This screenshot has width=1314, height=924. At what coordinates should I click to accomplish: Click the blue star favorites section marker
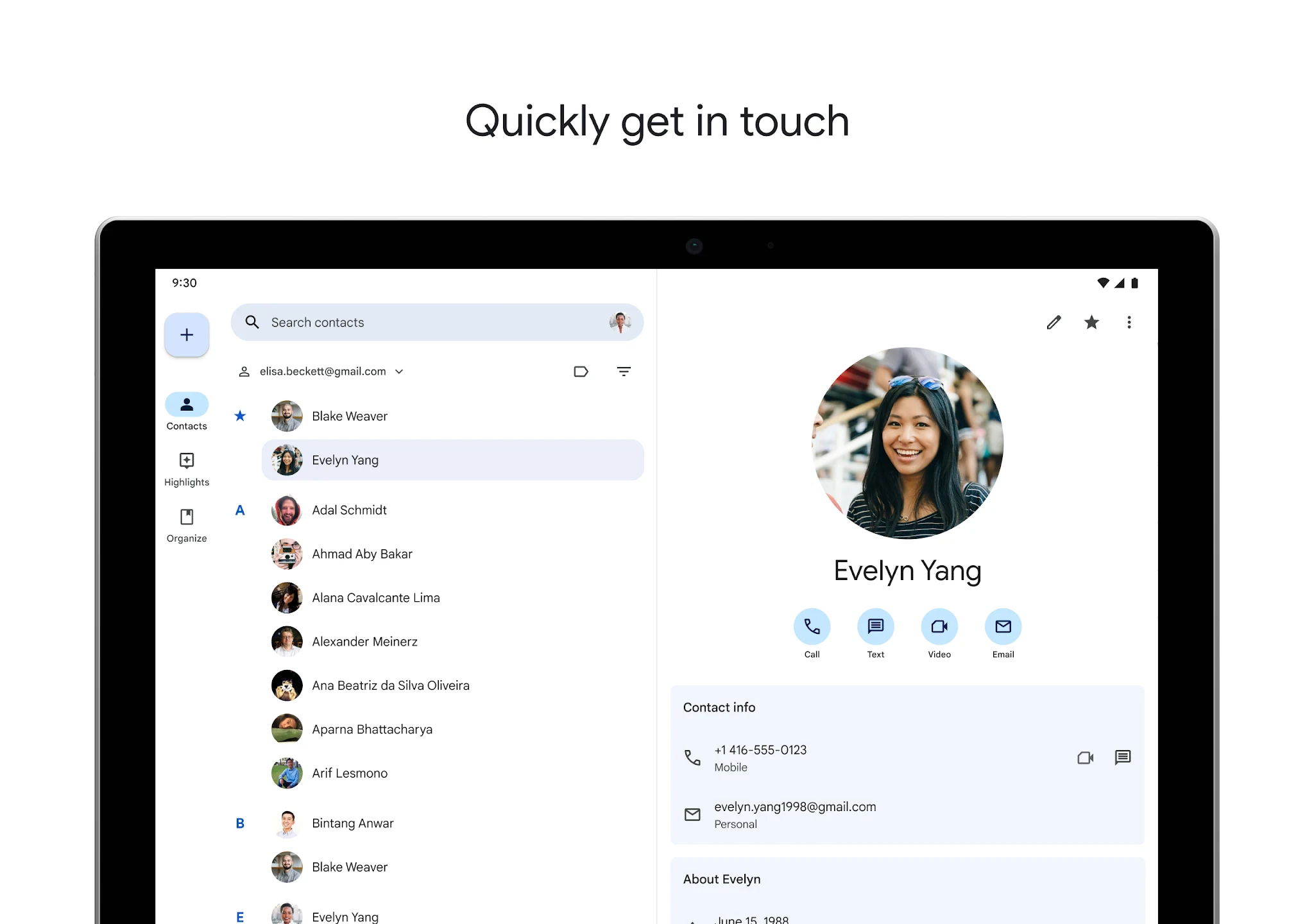pyautogui.click(x=240, y=416)
